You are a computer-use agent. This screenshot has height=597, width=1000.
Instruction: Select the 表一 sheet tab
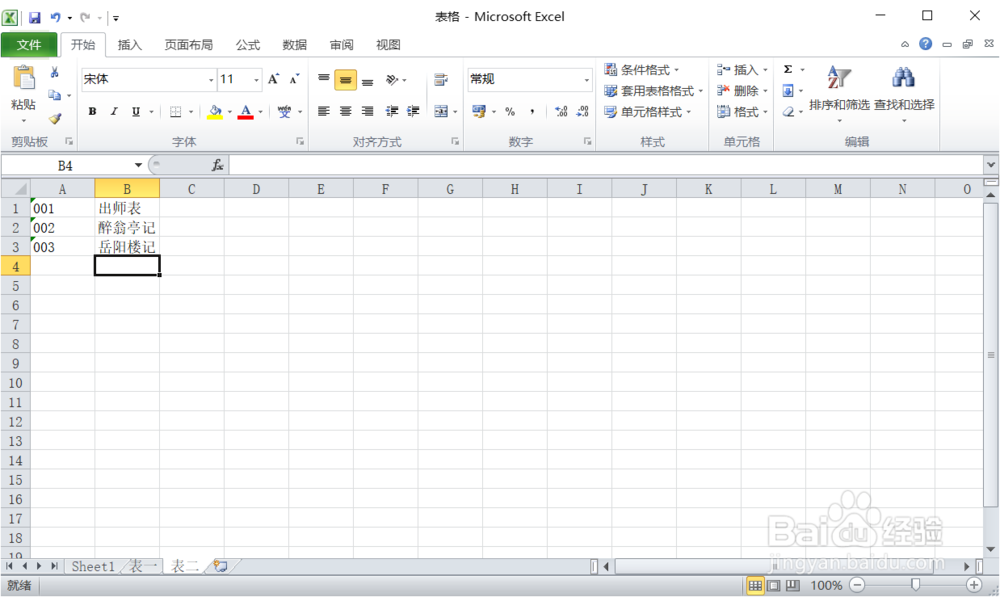[143, 566]
